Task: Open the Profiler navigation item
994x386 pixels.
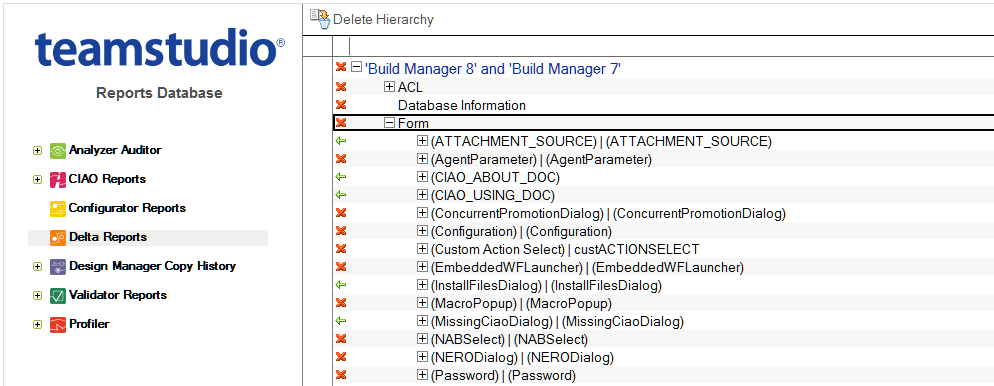Action: tap(89, 325)
